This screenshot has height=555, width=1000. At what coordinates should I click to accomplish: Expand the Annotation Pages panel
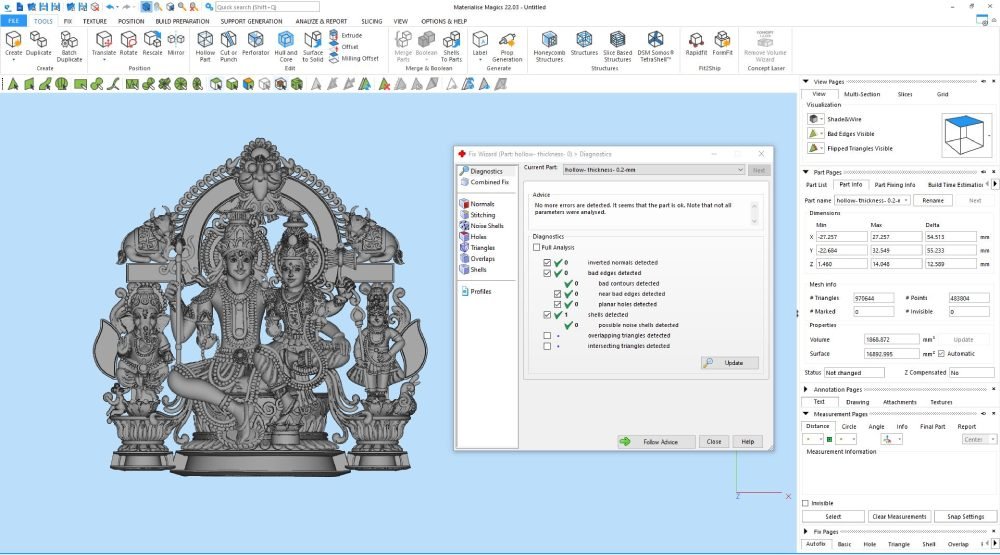pyautogui.click(x=805, y=389)
